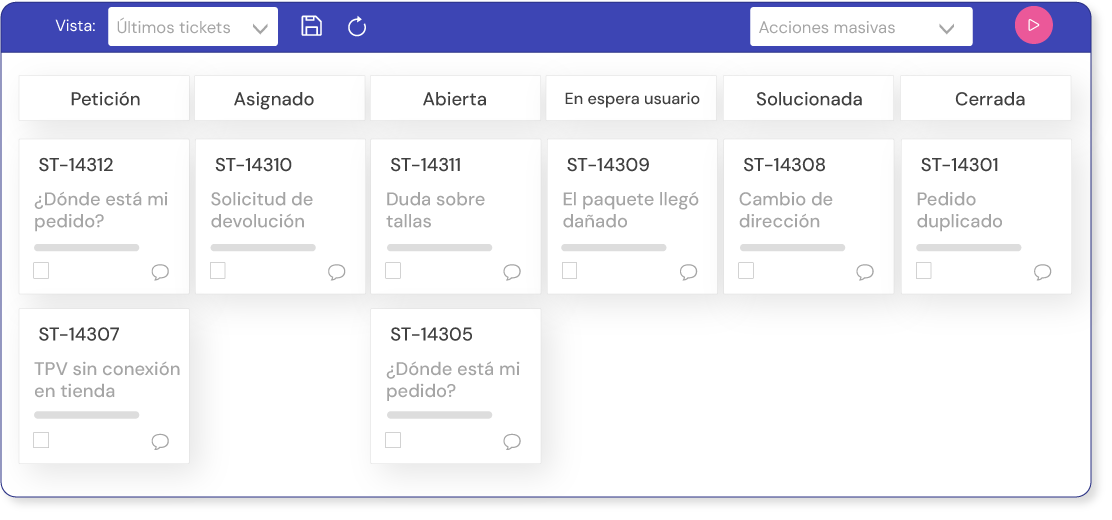Screen dimensions: 1112x520
Task: Select the Cerrada column header
Action: (x=986, y=99)
